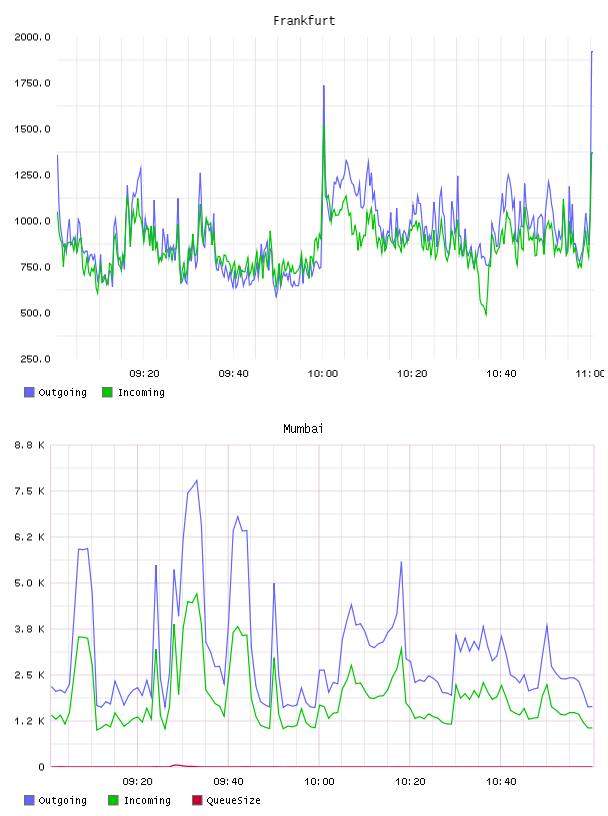Click the Incoming label in Frankfurt legend
Image resolution: width=608 pixels, height=816 pixels.
pos(141,392)
